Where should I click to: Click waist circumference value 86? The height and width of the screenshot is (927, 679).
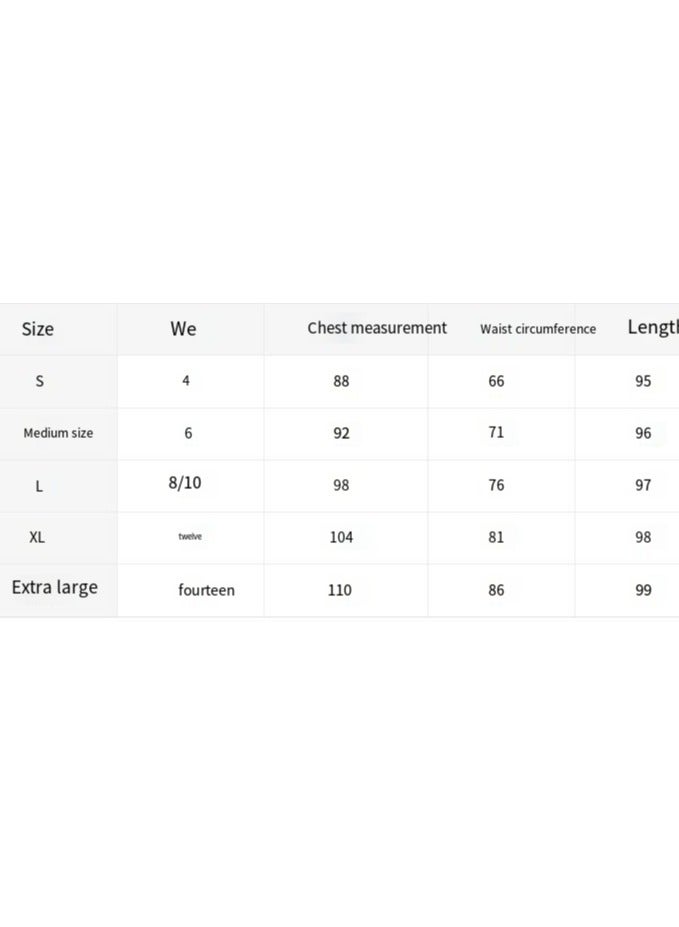point(496,590)
